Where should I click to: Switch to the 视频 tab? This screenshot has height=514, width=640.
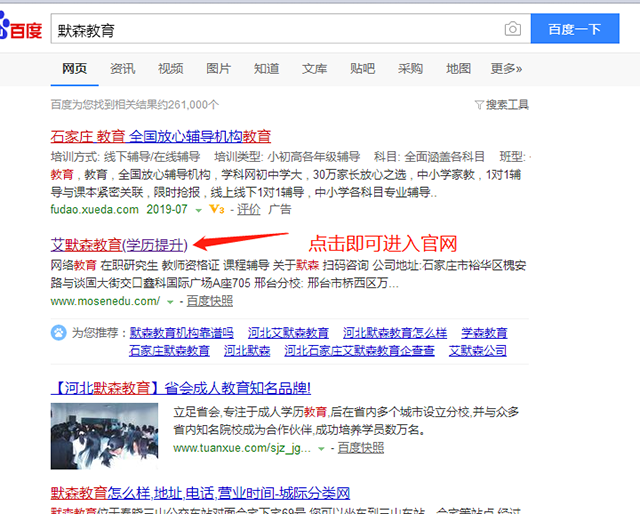(171, 69)
